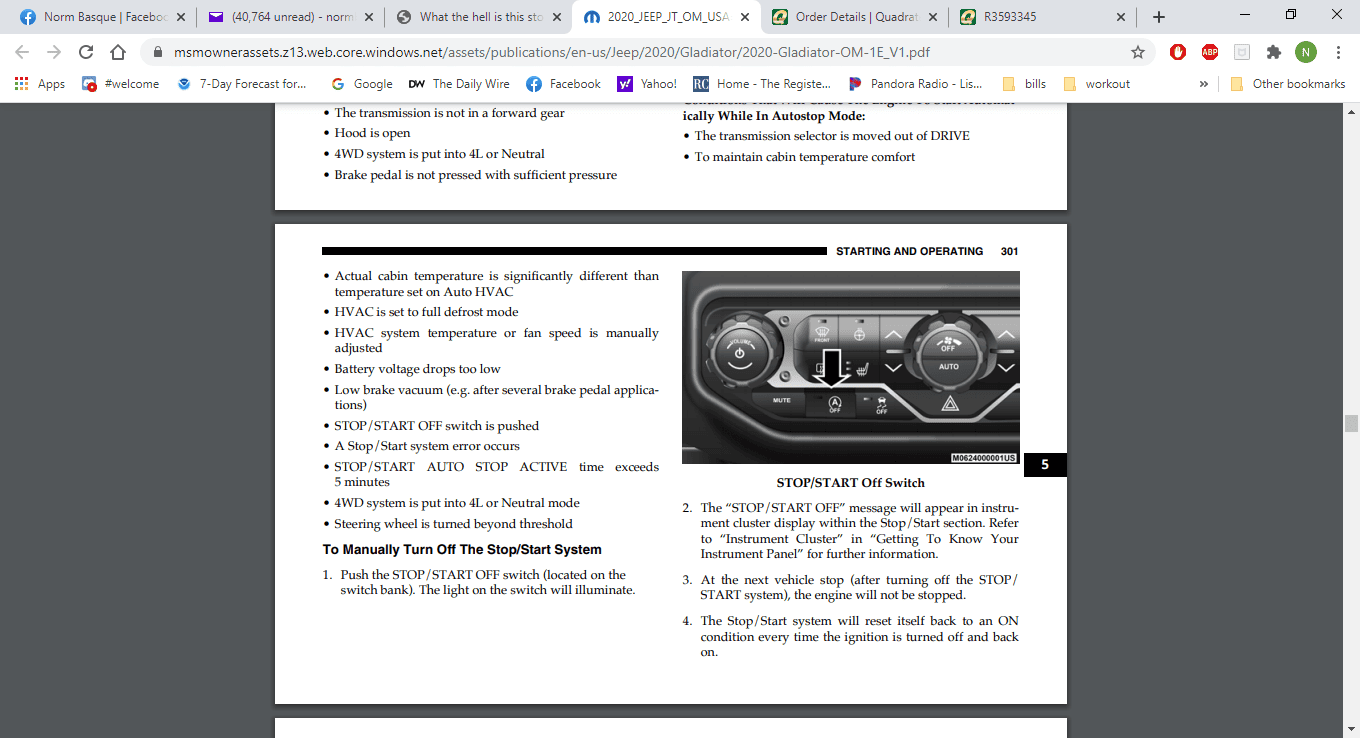The height and width of the screenshot is (738, 1360).
Task: Click 'Battery voltage drops too low' bullet
Action: point(417,369)
